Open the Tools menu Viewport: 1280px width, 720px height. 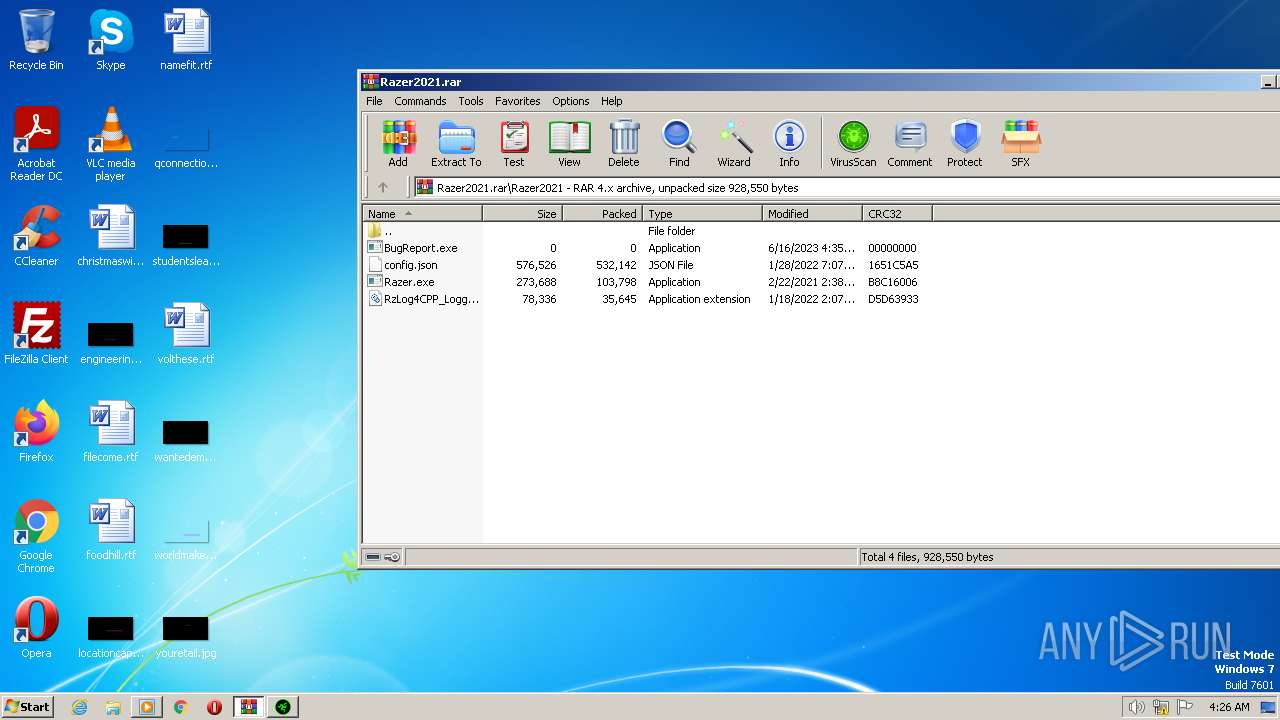pyautogui.click(x=471, y=101)
